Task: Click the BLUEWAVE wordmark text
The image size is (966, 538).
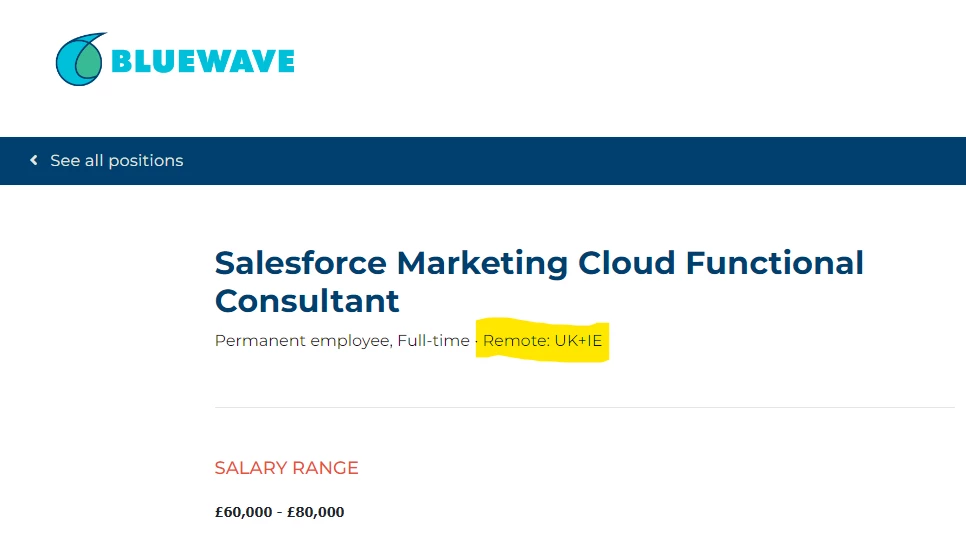Action: [203, 61]
